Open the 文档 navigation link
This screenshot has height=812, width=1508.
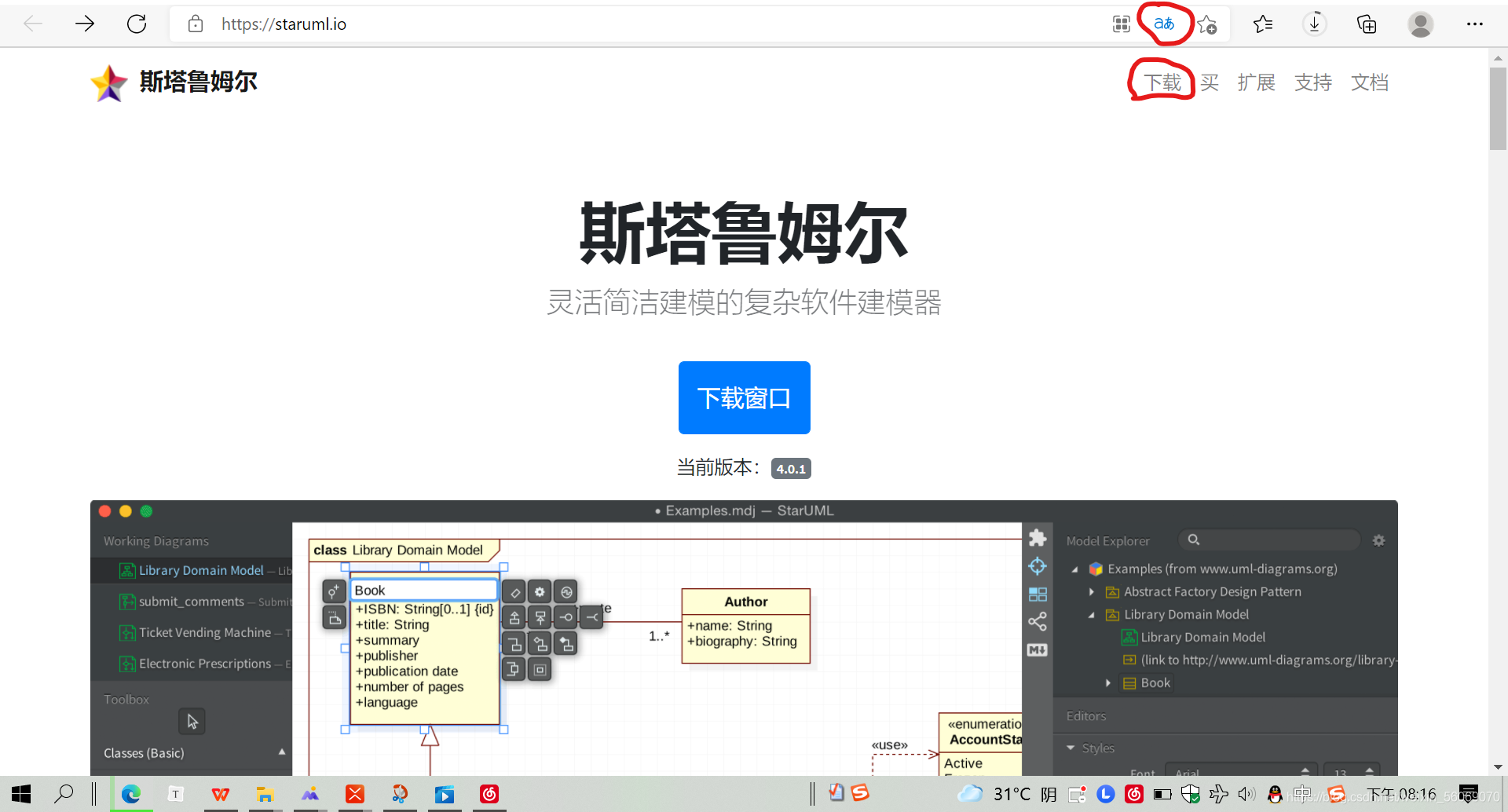coord(1370,82)
